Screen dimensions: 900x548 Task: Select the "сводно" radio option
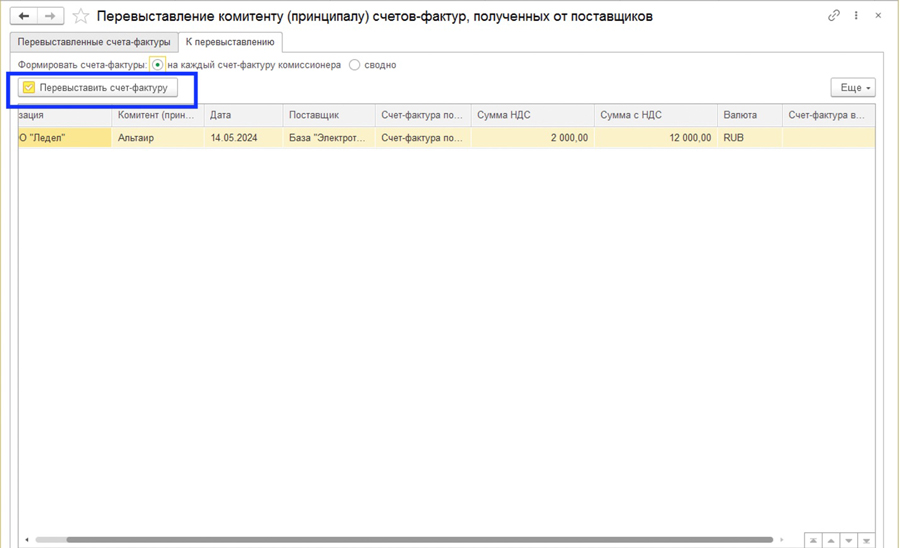coord(355,65)
